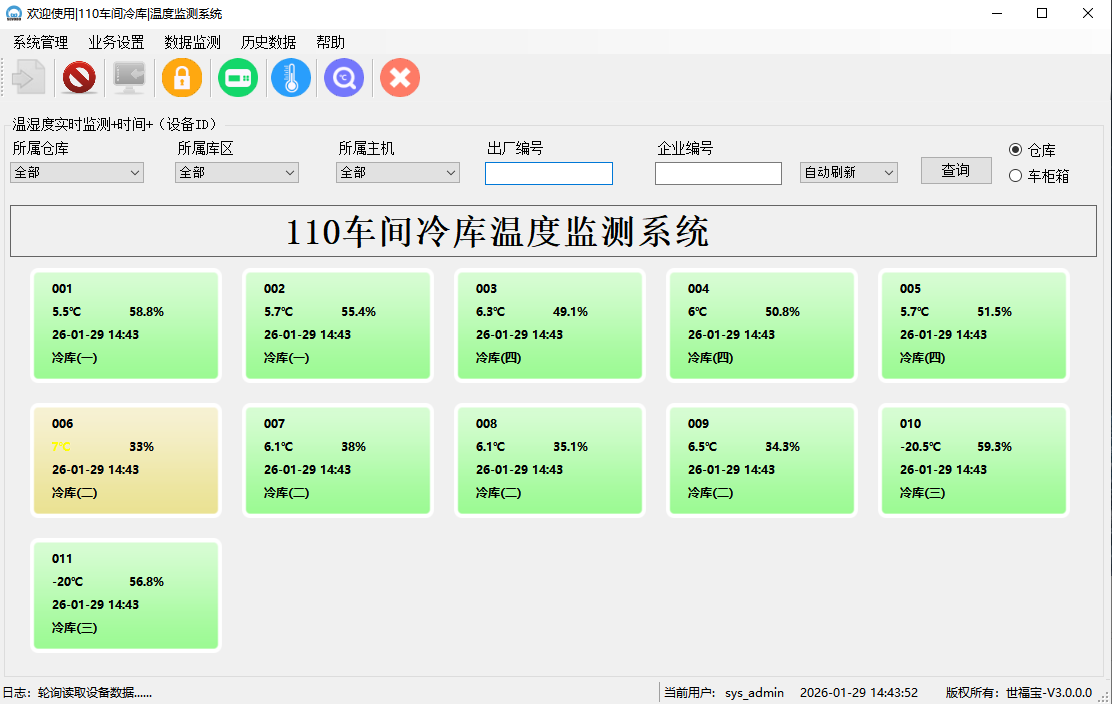
Task: Select the 仓库 radio button
Action: pos(1016,150)
